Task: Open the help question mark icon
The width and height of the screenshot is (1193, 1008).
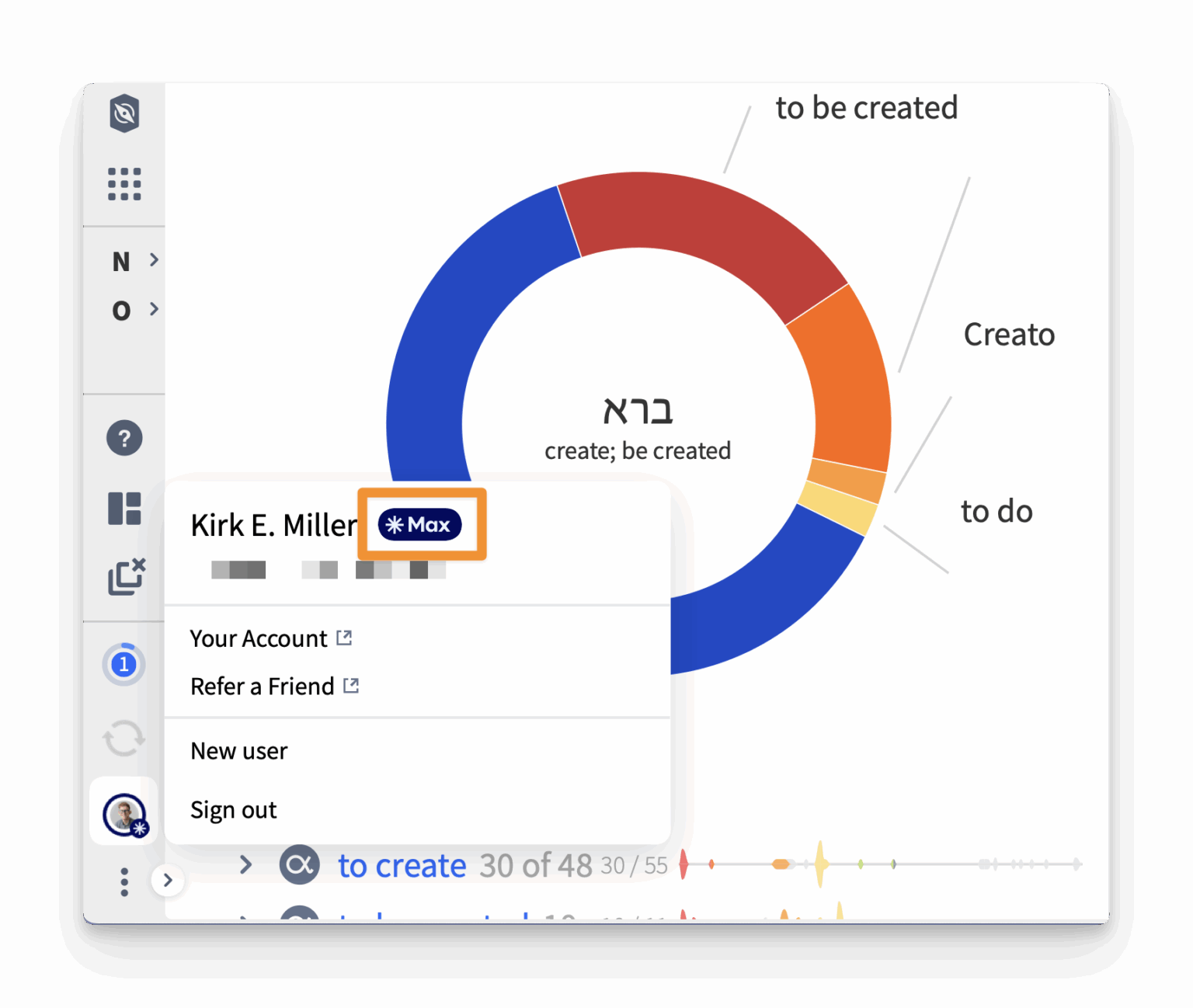Action: (124, 438)
